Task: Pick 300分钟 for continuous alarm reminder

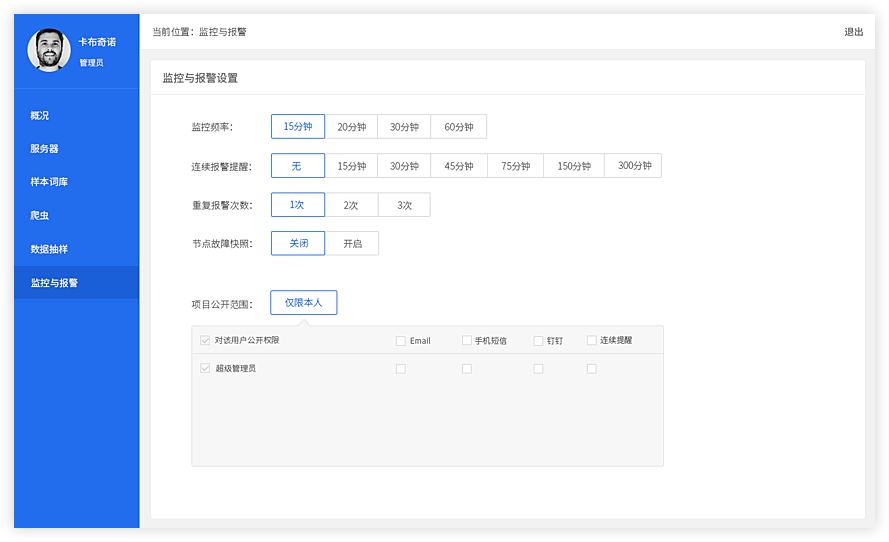Action: [634, 166]
